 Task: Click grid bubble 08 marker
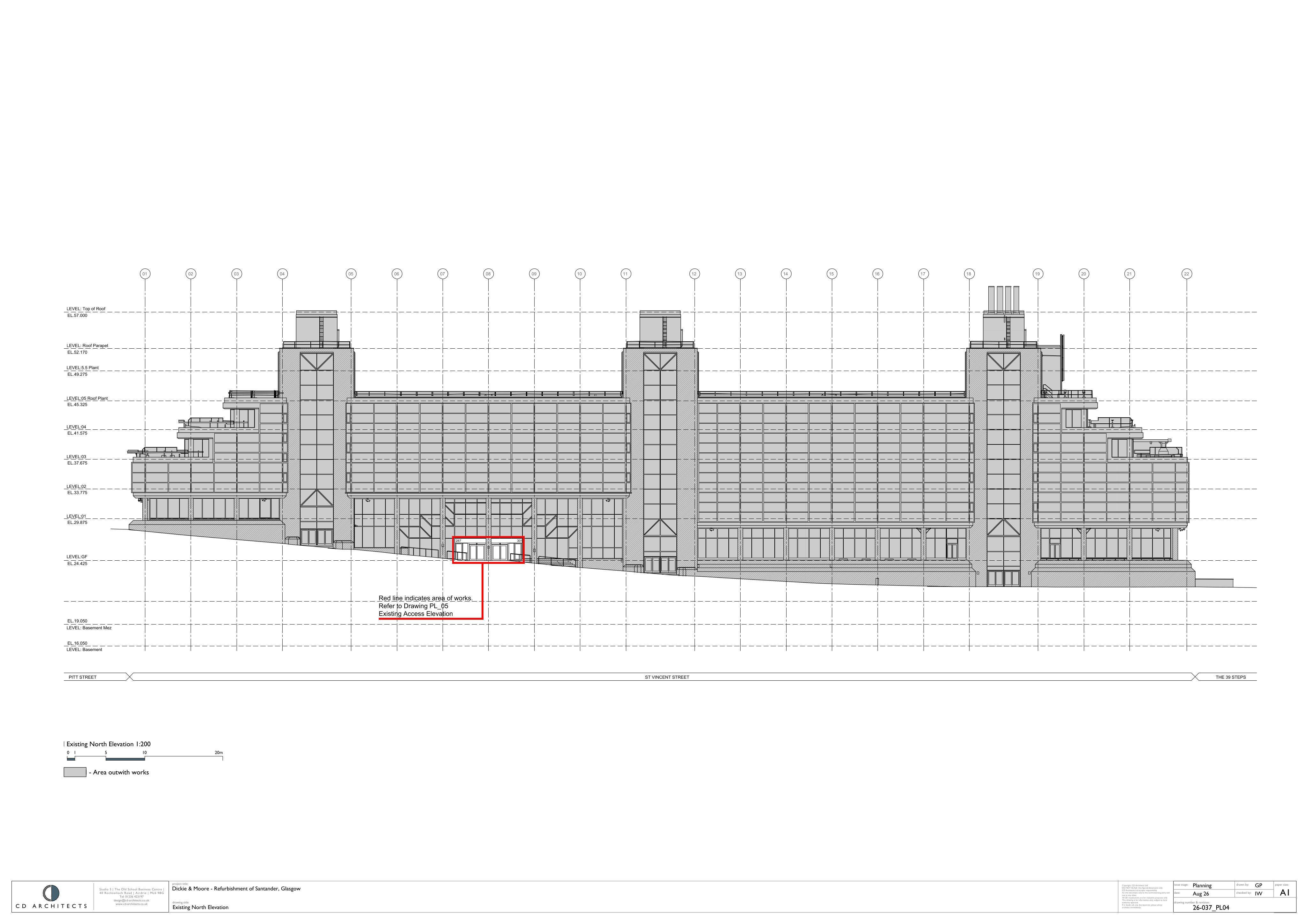[x=488, y=274]
